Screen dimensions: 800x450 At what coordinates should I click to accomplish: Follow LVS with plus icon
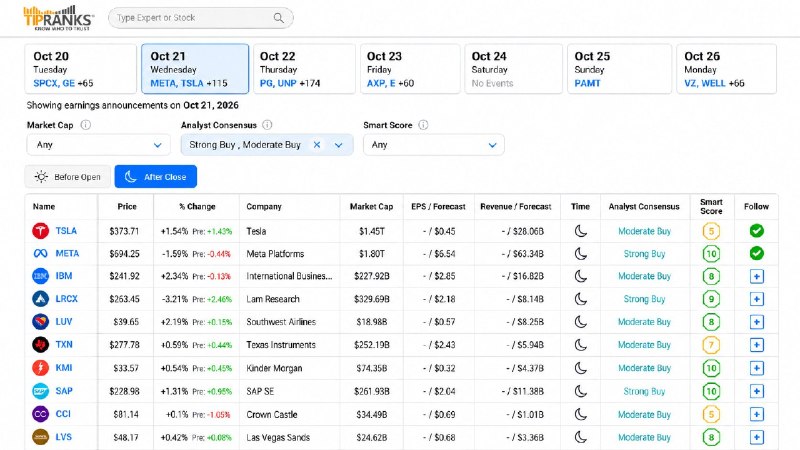[757, 437]
